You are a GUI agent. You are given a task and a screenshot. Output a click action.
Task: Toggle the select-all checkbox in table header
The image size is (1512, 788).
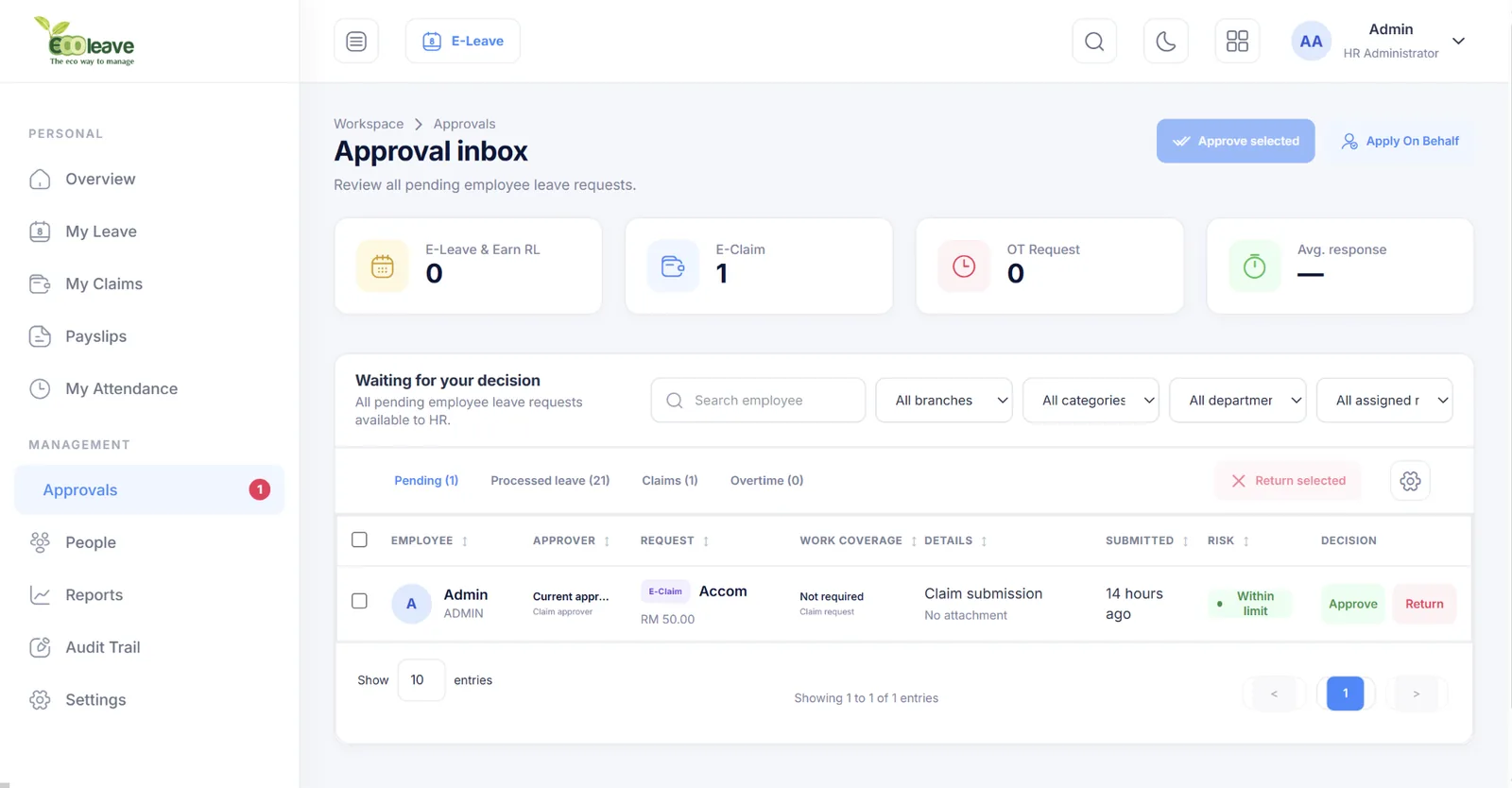[x=359, y=540]
